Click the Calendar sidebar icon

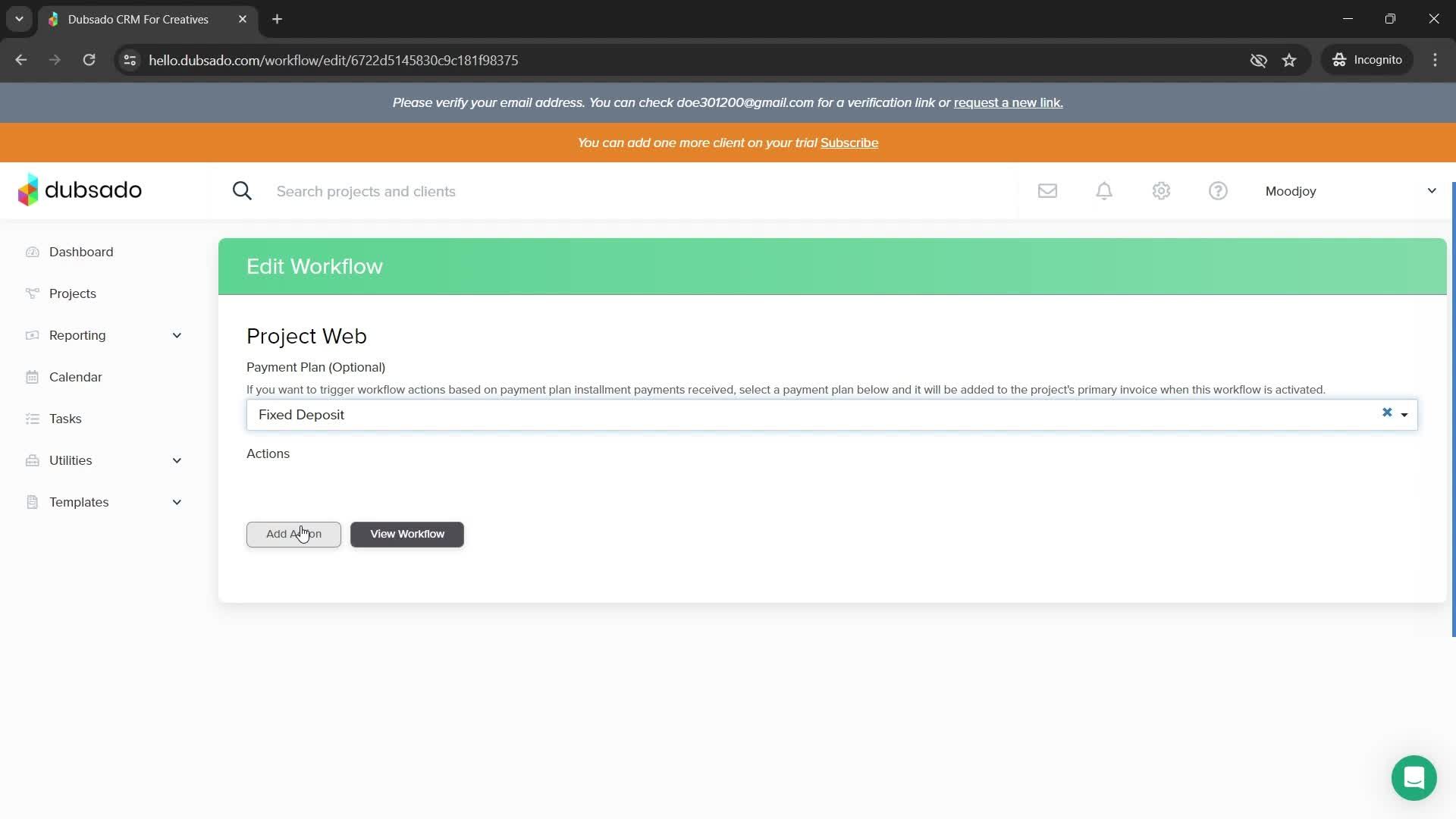[x=32, y=377]
